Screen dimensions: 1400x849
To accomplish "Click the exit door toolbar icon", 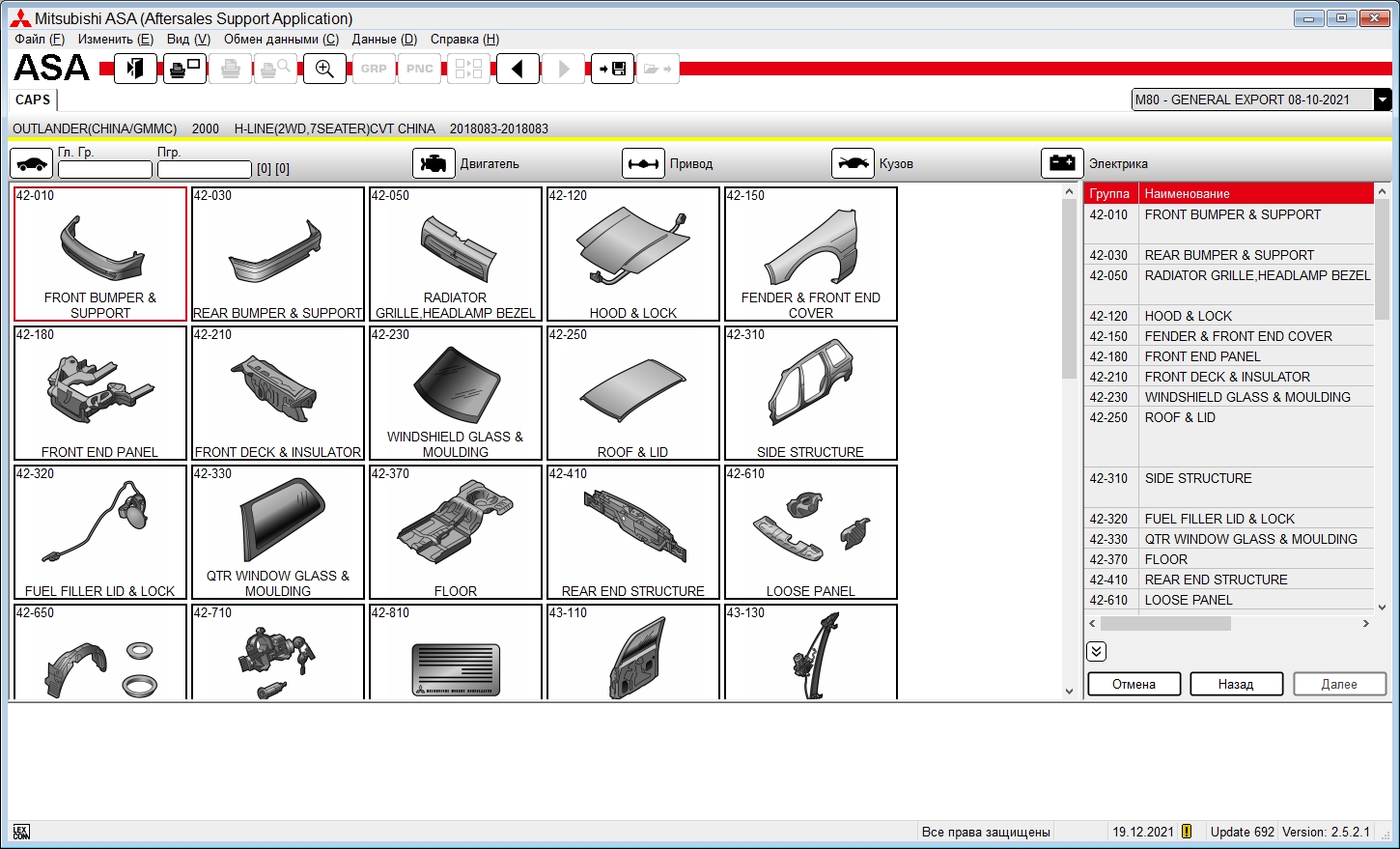I will (135, 69).
